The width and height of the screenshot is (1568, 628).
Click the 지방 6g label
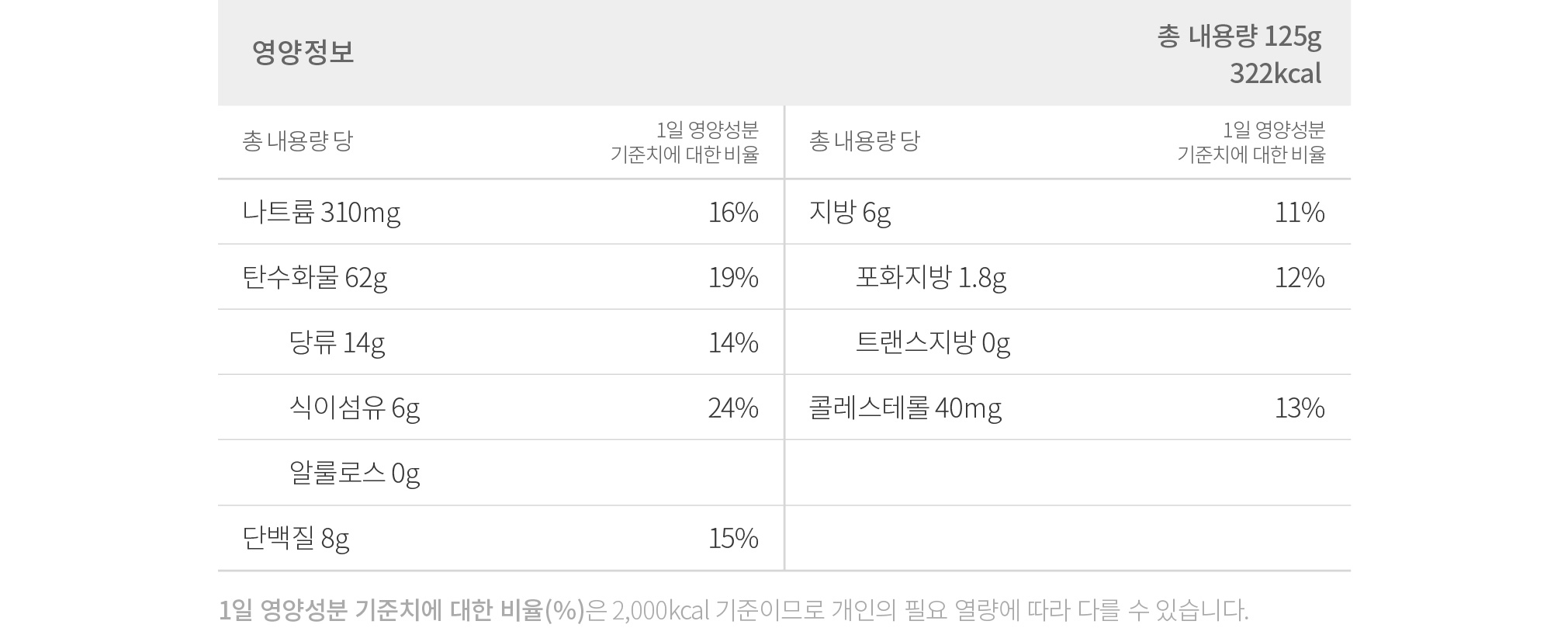click(x=850, y=212)
